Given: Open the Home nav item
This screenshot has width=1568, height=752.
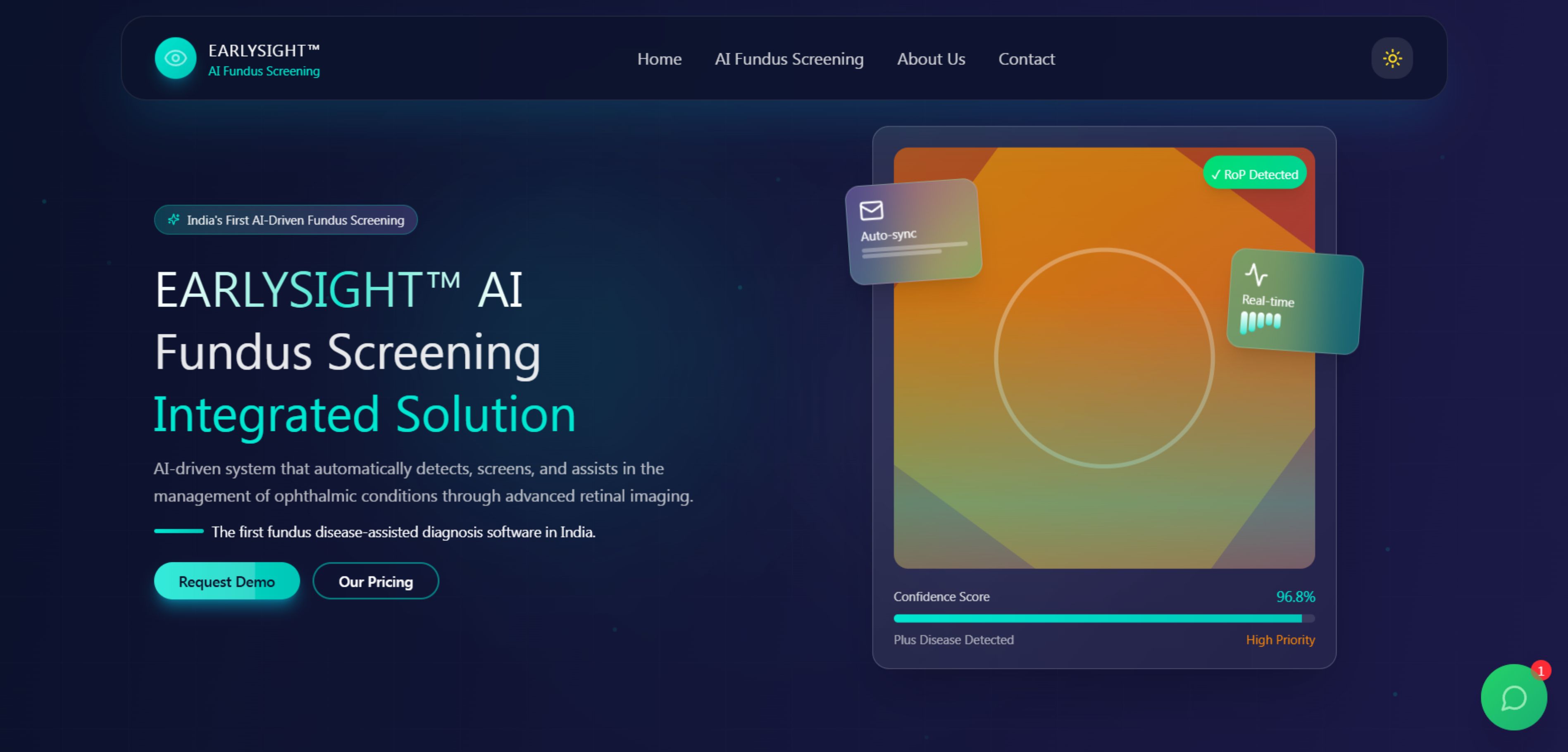Looking at the screenshot, I should tap(659, 59).
